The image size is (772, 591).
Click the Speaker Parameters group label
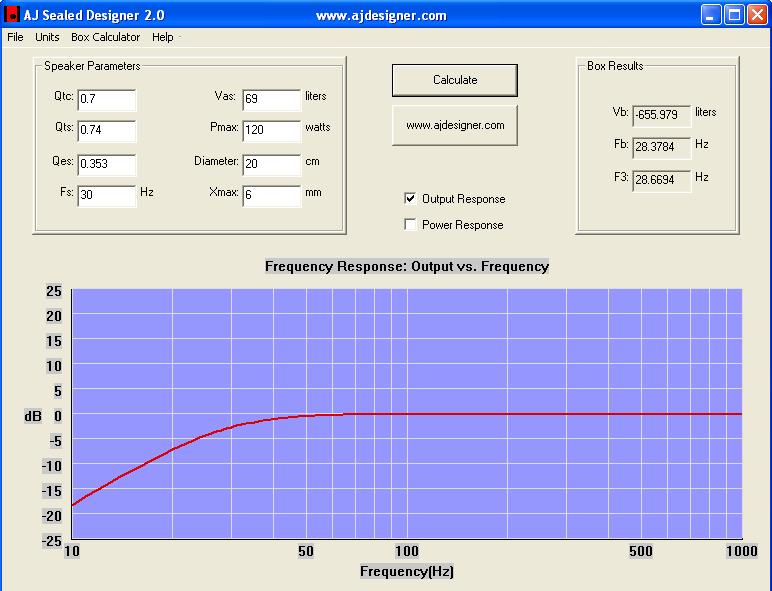pyautogui.click(x=92, y=66)
